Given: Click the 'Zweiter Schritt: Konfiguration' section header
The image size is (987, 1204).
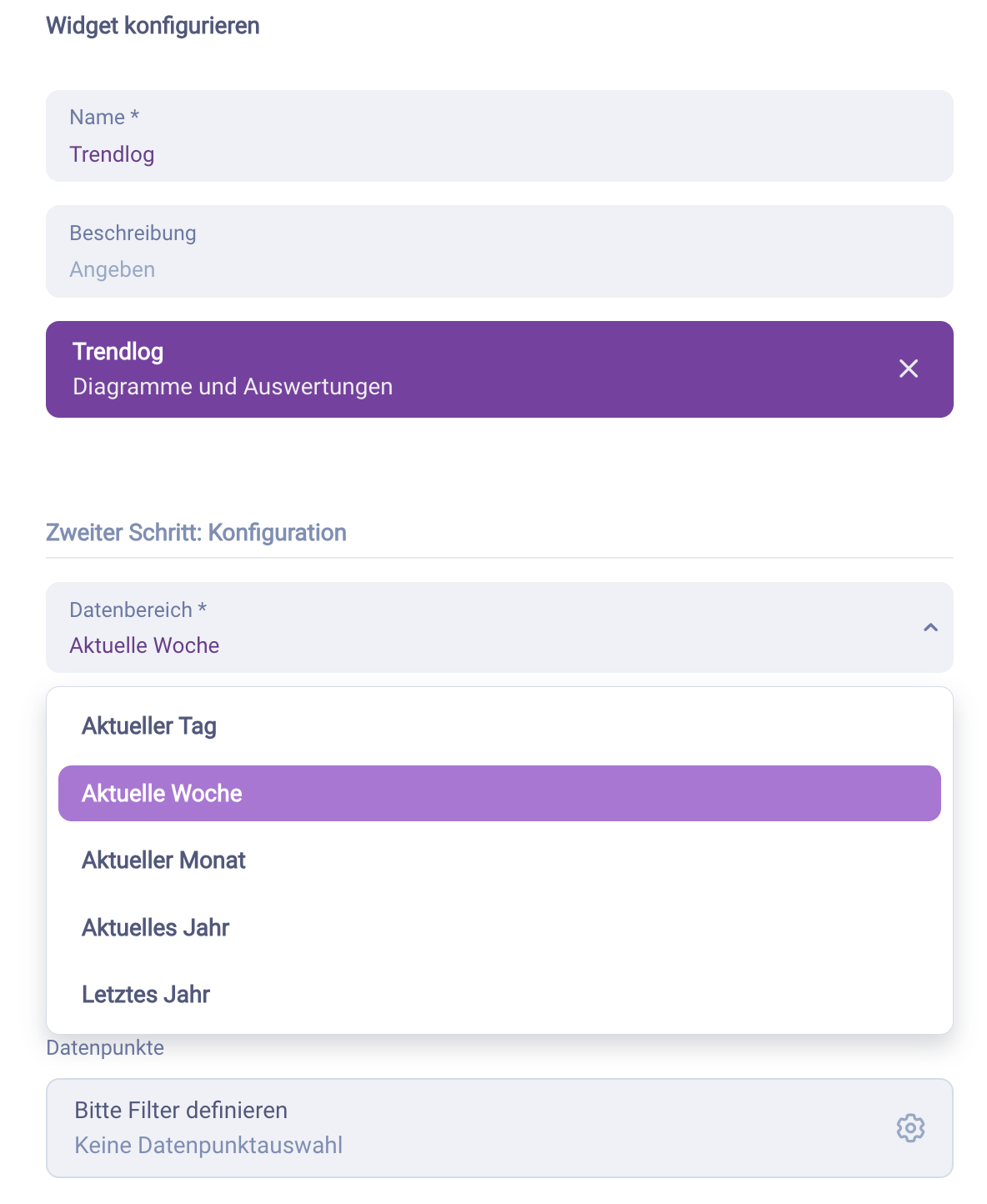Looking at the screenshot, I should pos(196,532).
